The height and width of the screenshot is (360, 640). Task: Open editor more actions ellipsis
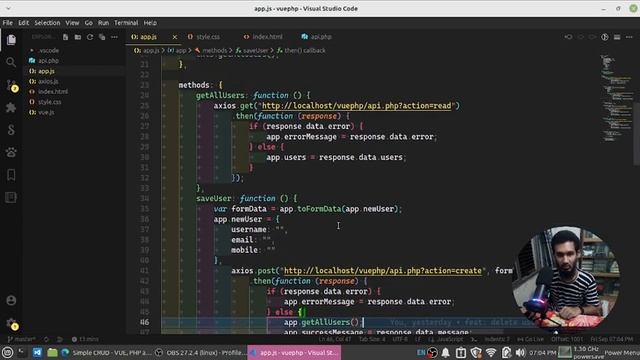pyautogui.click(x=629, y=37)
